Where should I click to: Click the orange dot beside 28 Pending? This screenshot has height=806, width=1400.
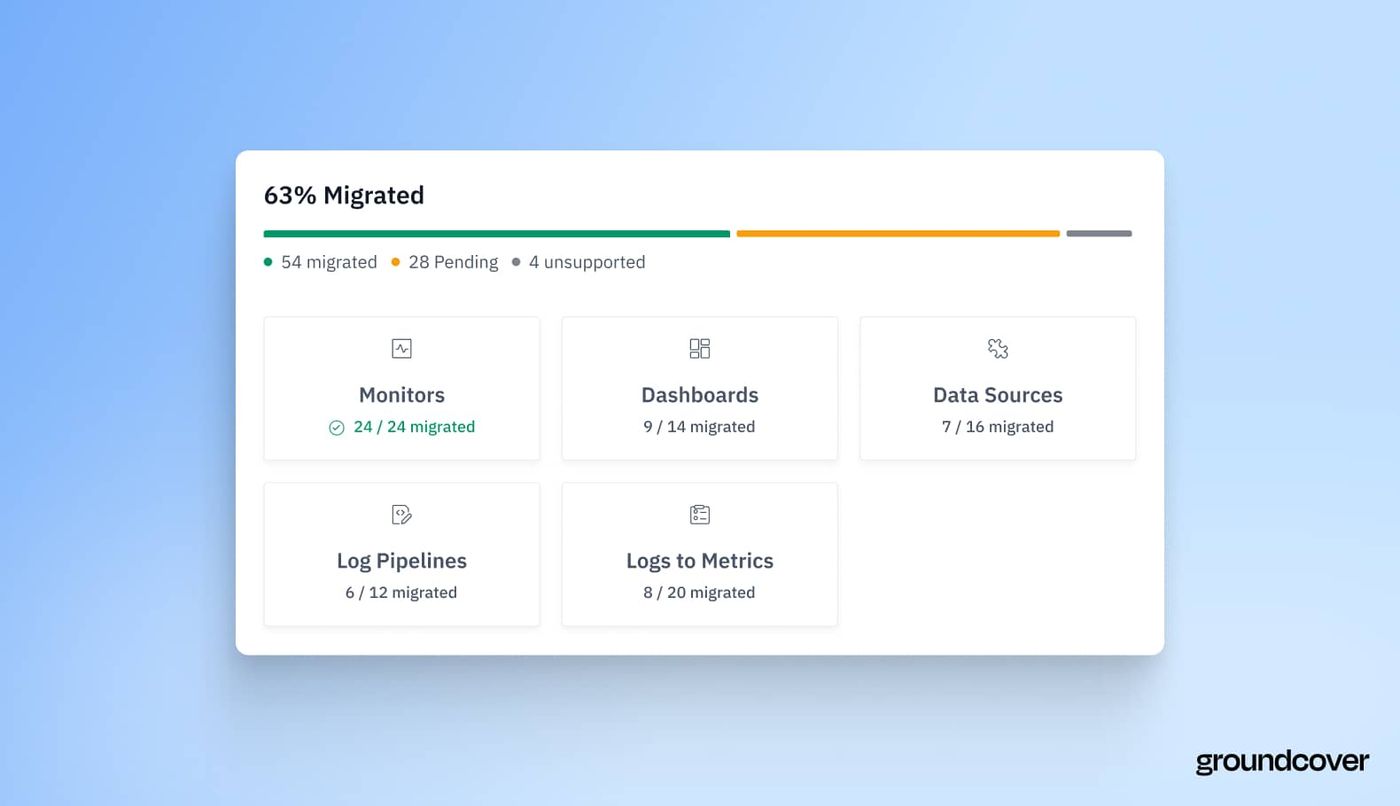pos(395,262)
